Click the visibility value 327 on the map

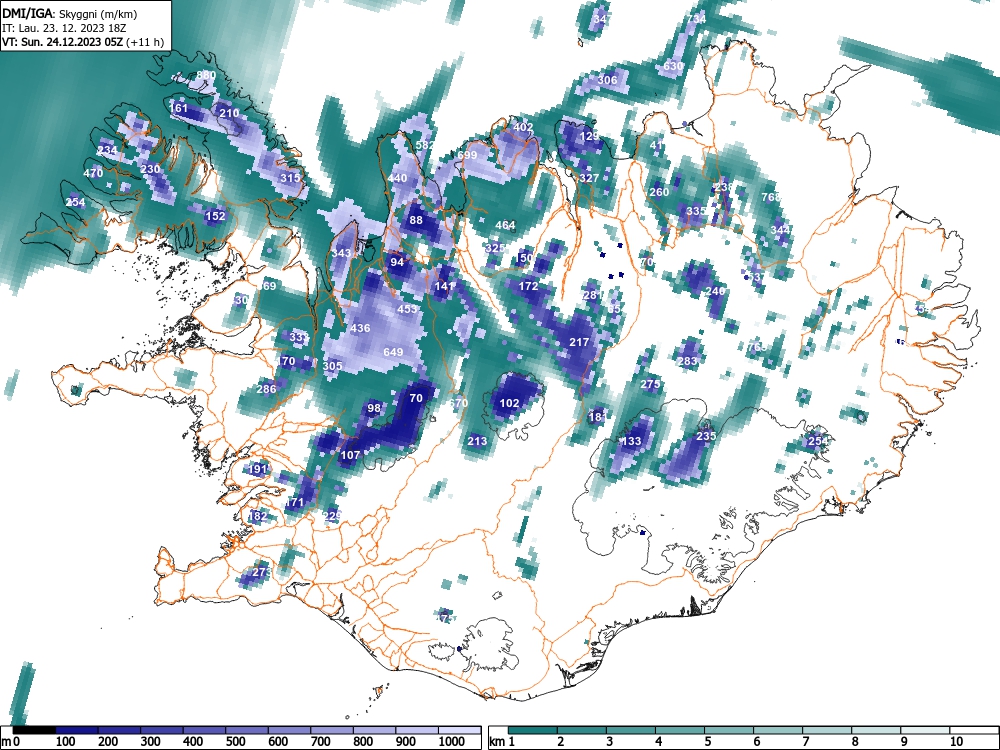tap(589, 177)
